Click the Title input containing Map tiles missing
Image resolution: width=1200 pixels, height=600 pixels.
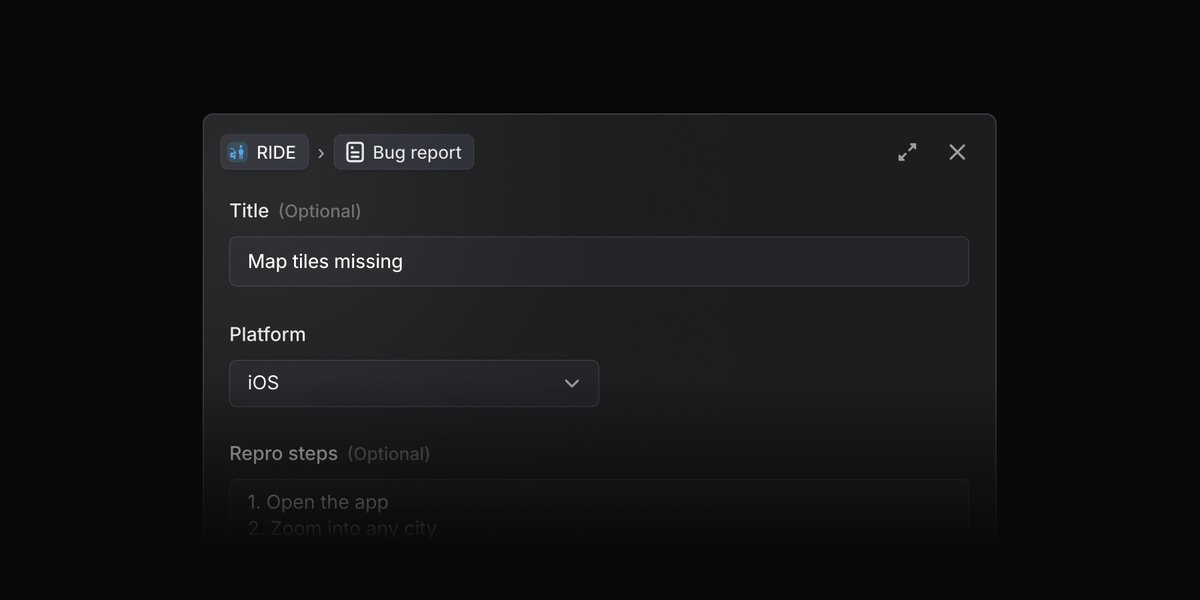pyautogui.click(x=599, y=261)
